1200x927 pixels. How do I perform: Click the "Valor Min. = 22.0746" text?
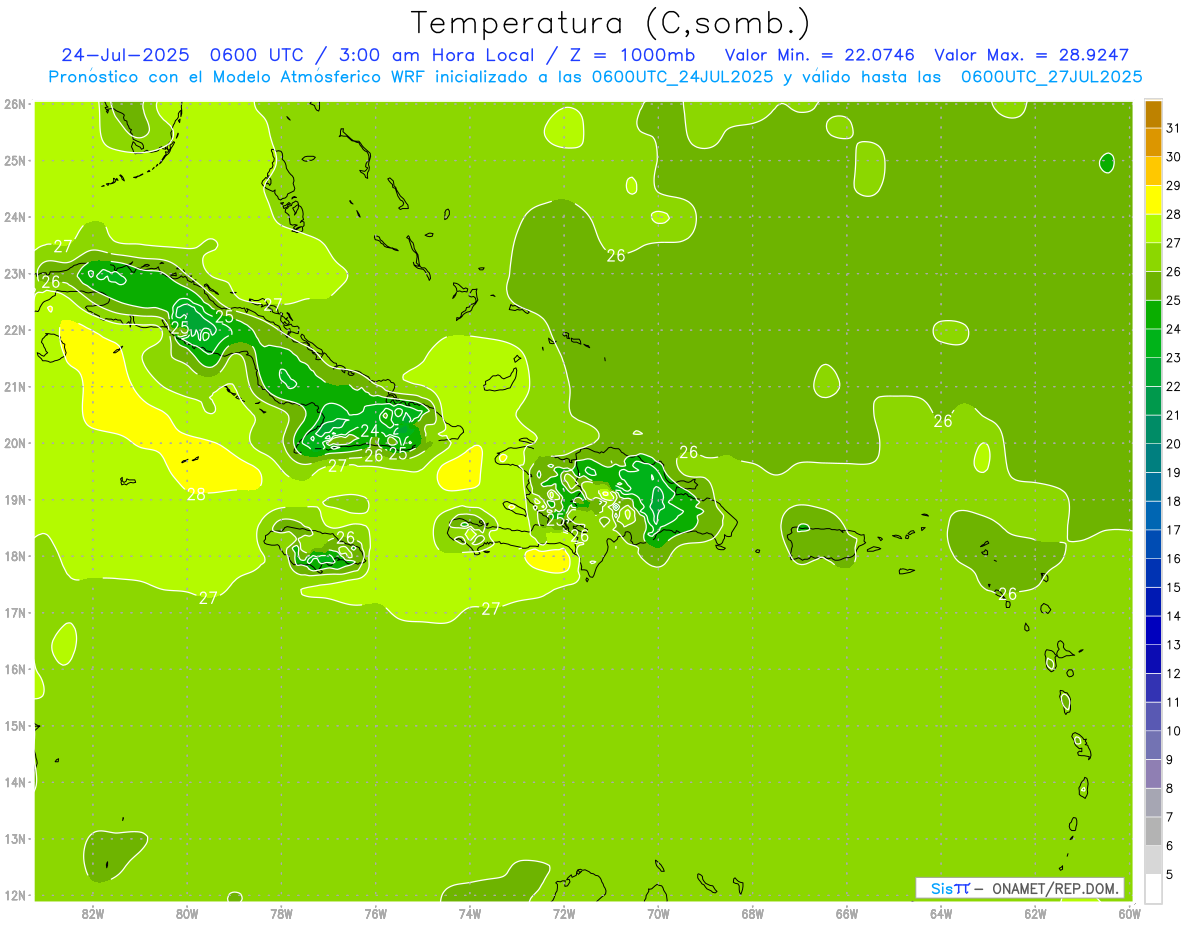(x=819, y=55)
